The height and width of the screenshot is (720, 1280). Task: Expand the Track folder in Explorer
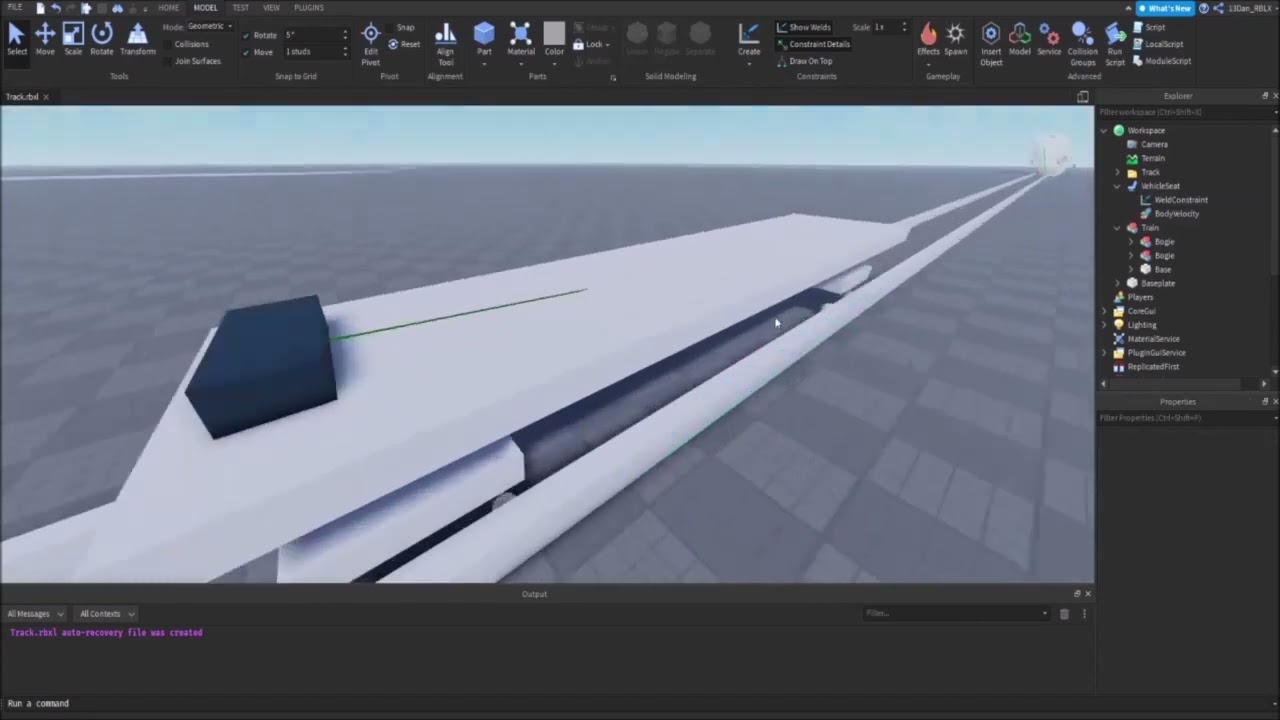coord(1118,172)
